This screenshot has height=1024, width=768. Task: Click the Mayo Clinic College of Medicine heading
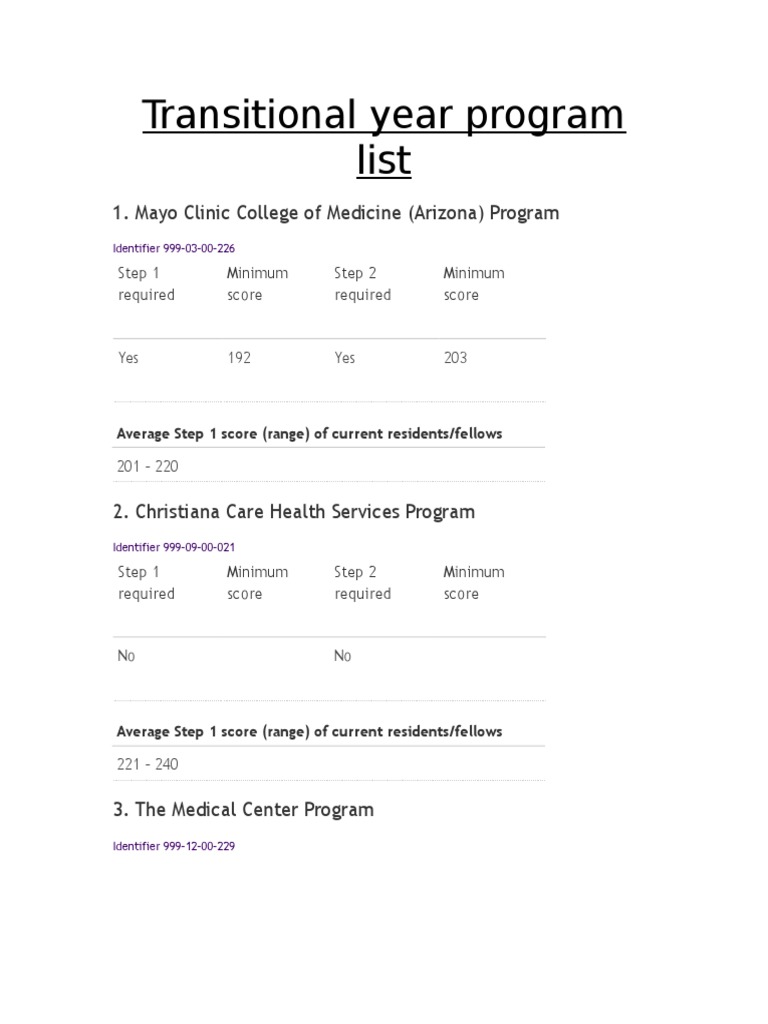[x=336, y=213]
